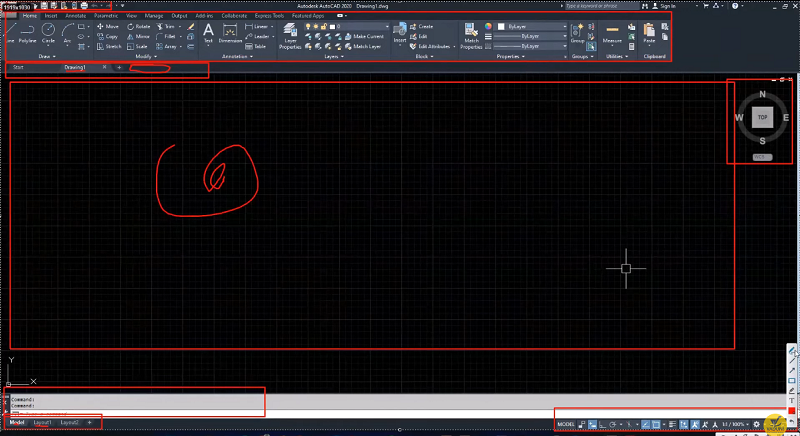The height and width of the screenshot is (436, 800).
Task: Activate the Stretch tool
Action: [109, 46]
